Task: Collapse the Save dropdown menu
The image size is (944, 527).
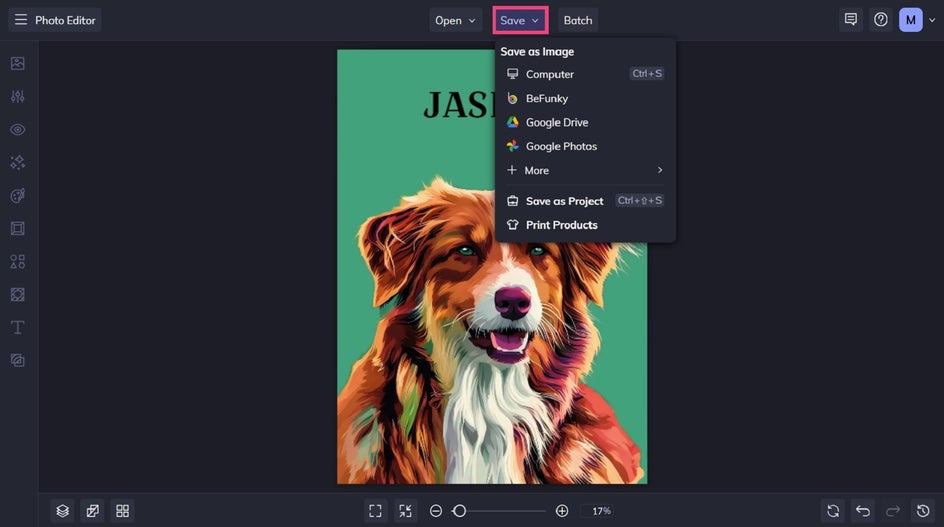Action: click(x=520, y=20)
